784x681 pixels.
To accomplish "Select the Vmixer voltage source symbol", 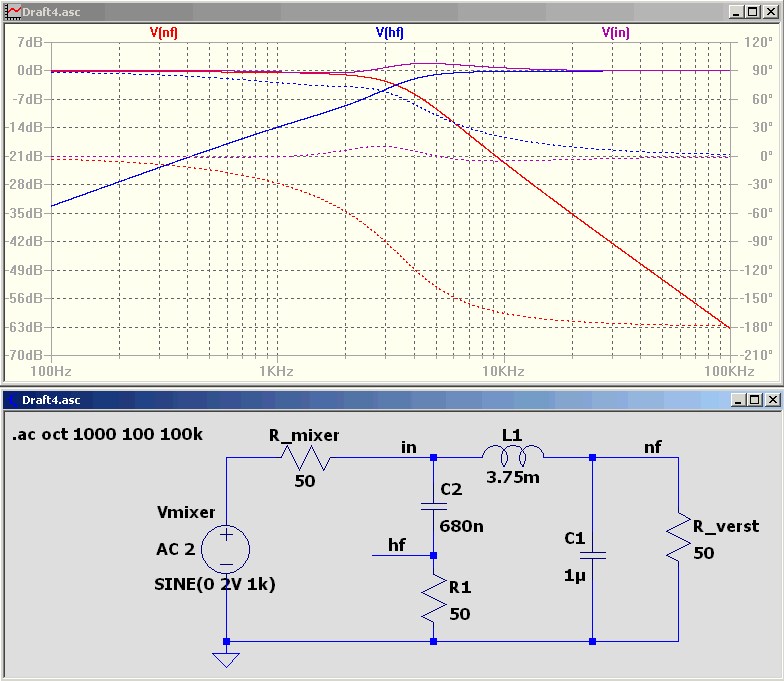I will pos(226,549).
